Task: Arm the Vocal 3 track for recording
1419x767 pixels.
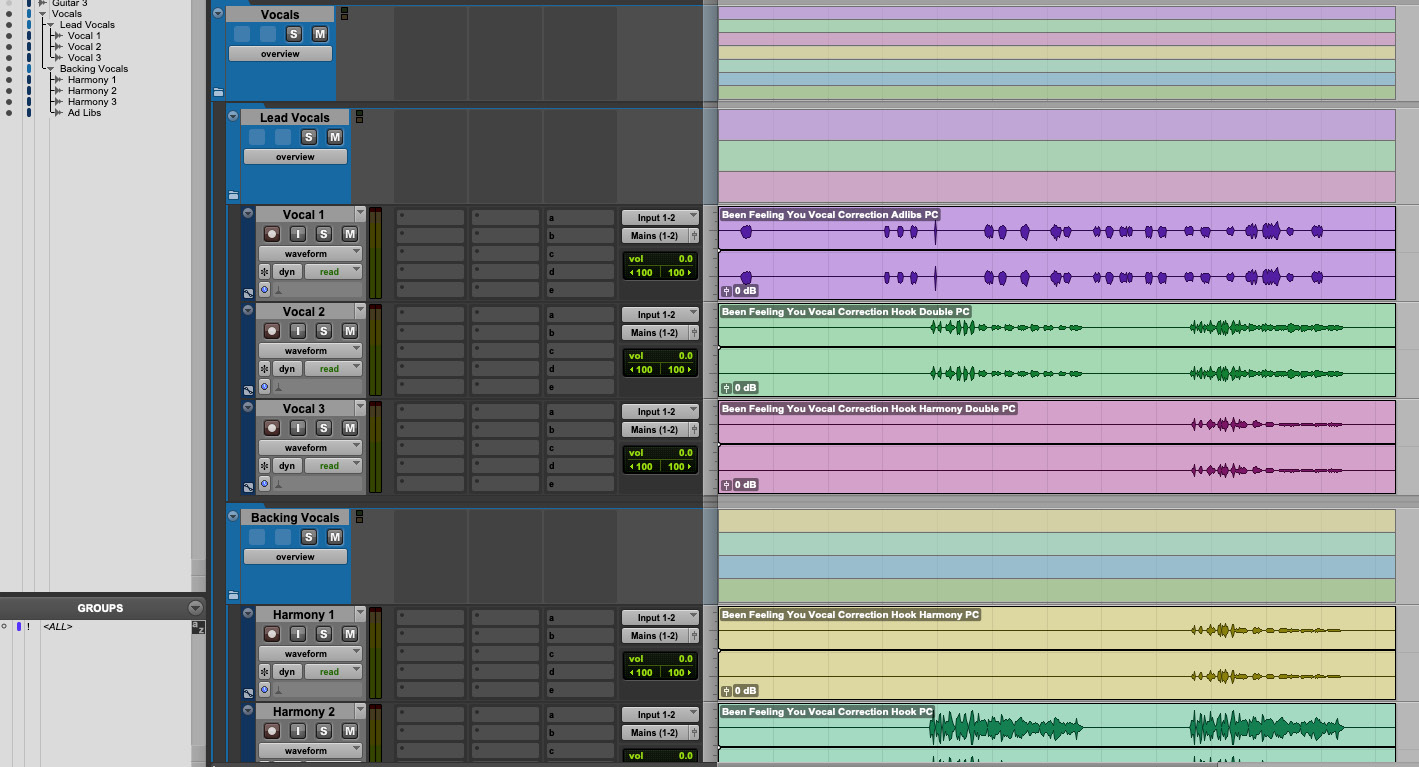Action: coord(271,428)
